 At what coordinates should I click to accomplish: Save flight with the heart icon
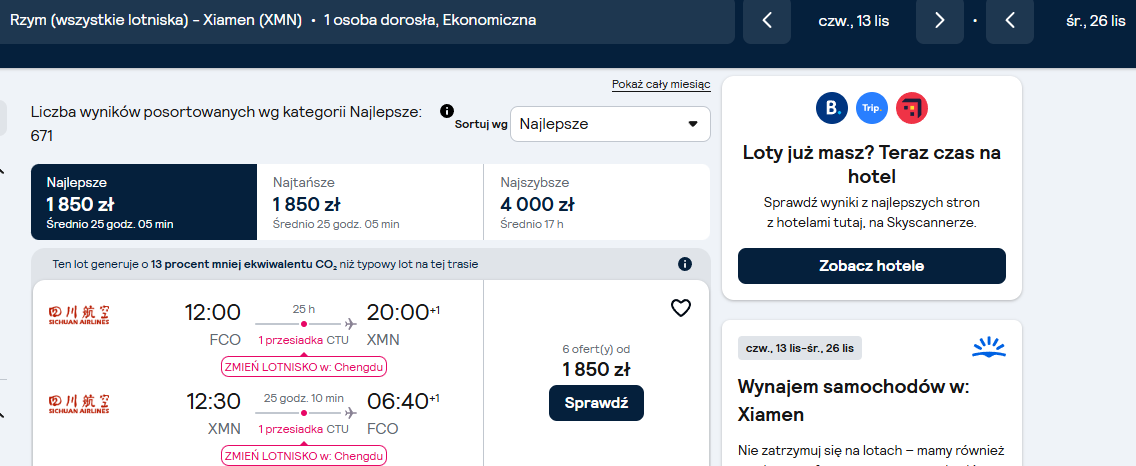(x=680, y=309)
